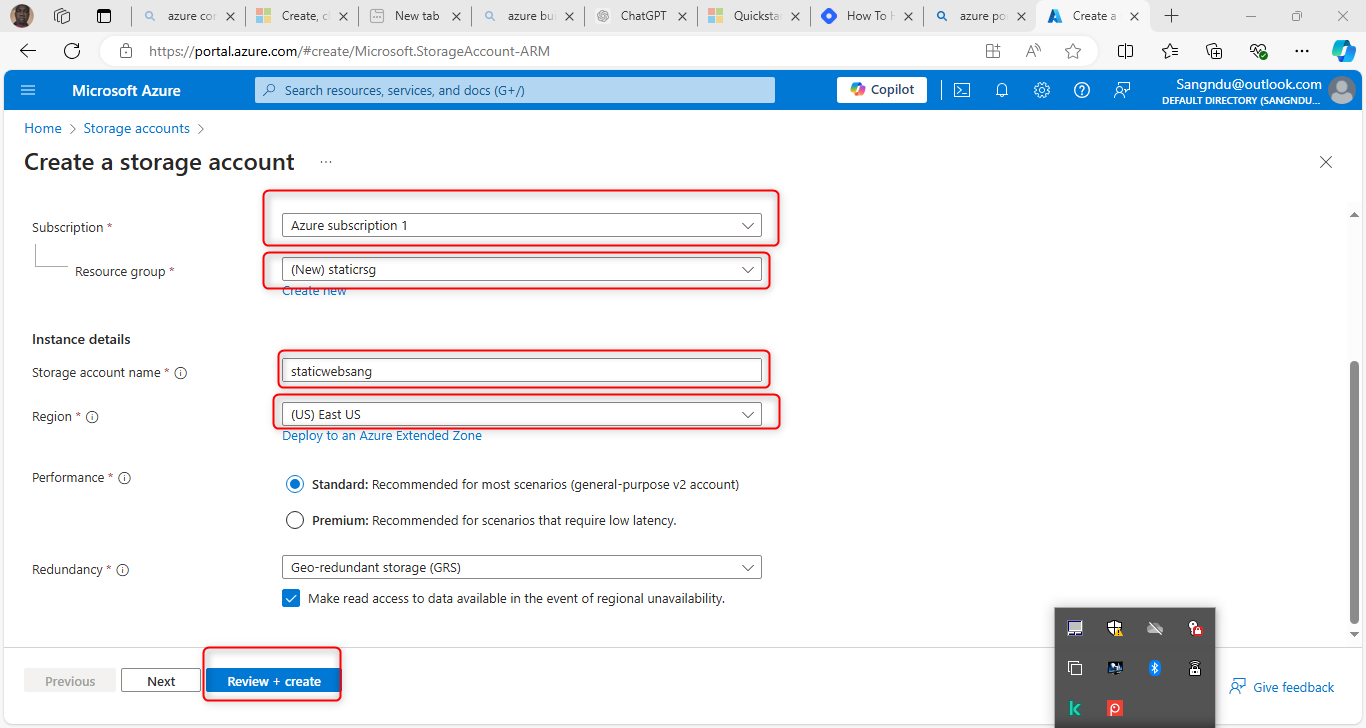This screenshot has width=1366, height=728.
Task: Select the Premium performance radio button
Action: pyautogui.click(x=295, y=520)
